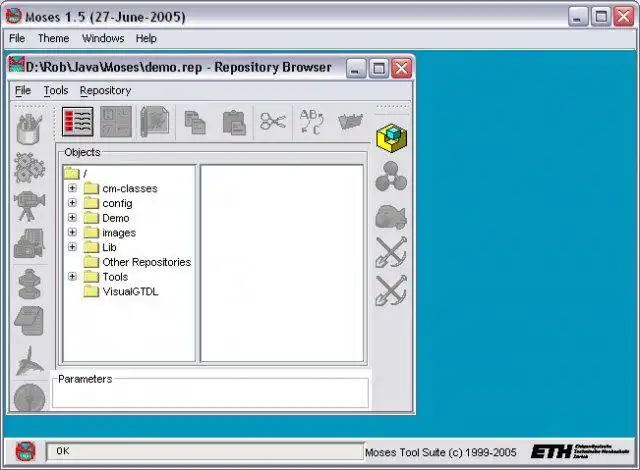Click the yellow box with cyan cube icon
This screenshot has width=640, height=470.
391,138
